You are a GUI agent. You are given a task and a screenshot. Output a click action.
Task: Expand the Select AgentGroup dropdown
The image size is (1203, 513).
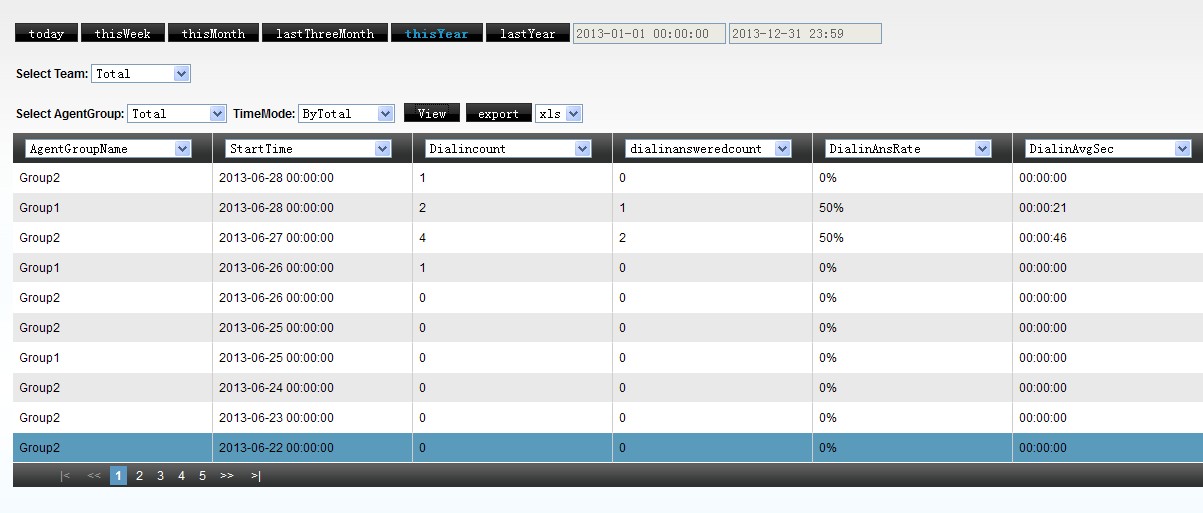click(x=177, y=114)
